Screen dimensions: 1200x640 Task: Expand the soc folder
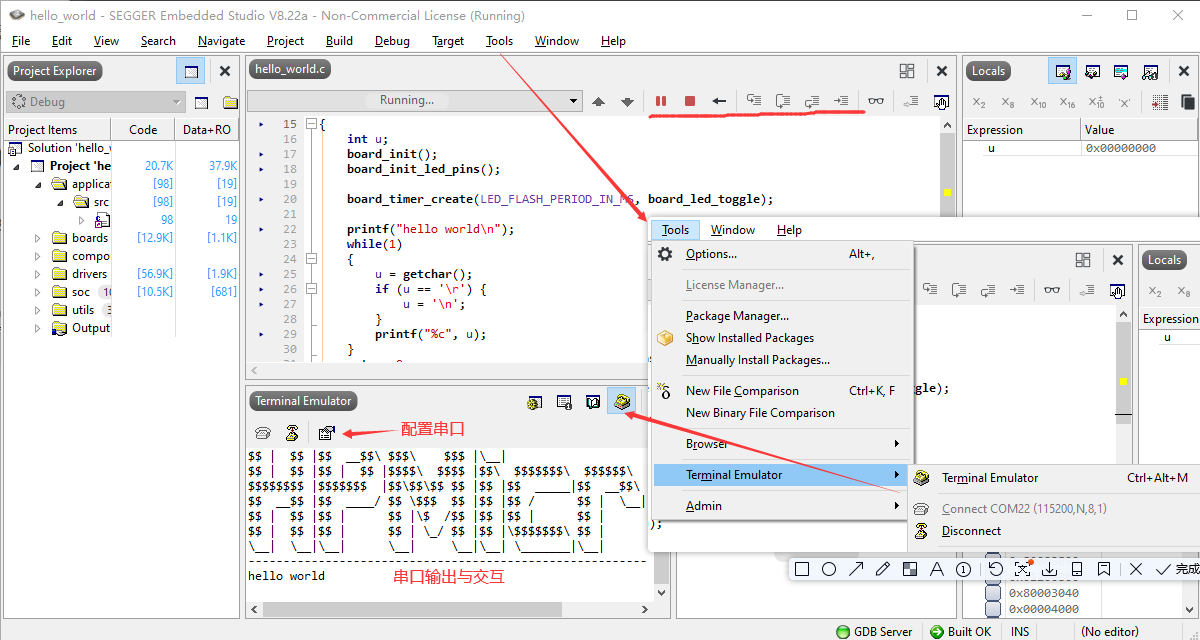(x=38, y=292)
